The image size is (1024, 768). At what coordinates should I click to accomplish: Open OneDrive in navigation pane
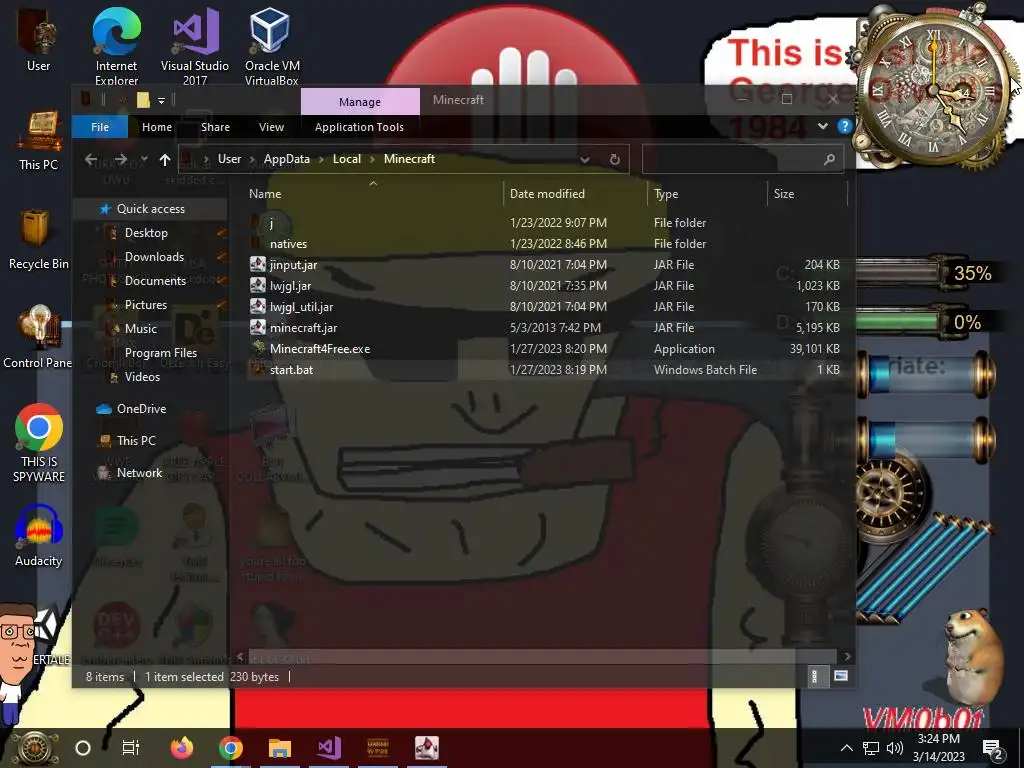(x=141, y=409)
